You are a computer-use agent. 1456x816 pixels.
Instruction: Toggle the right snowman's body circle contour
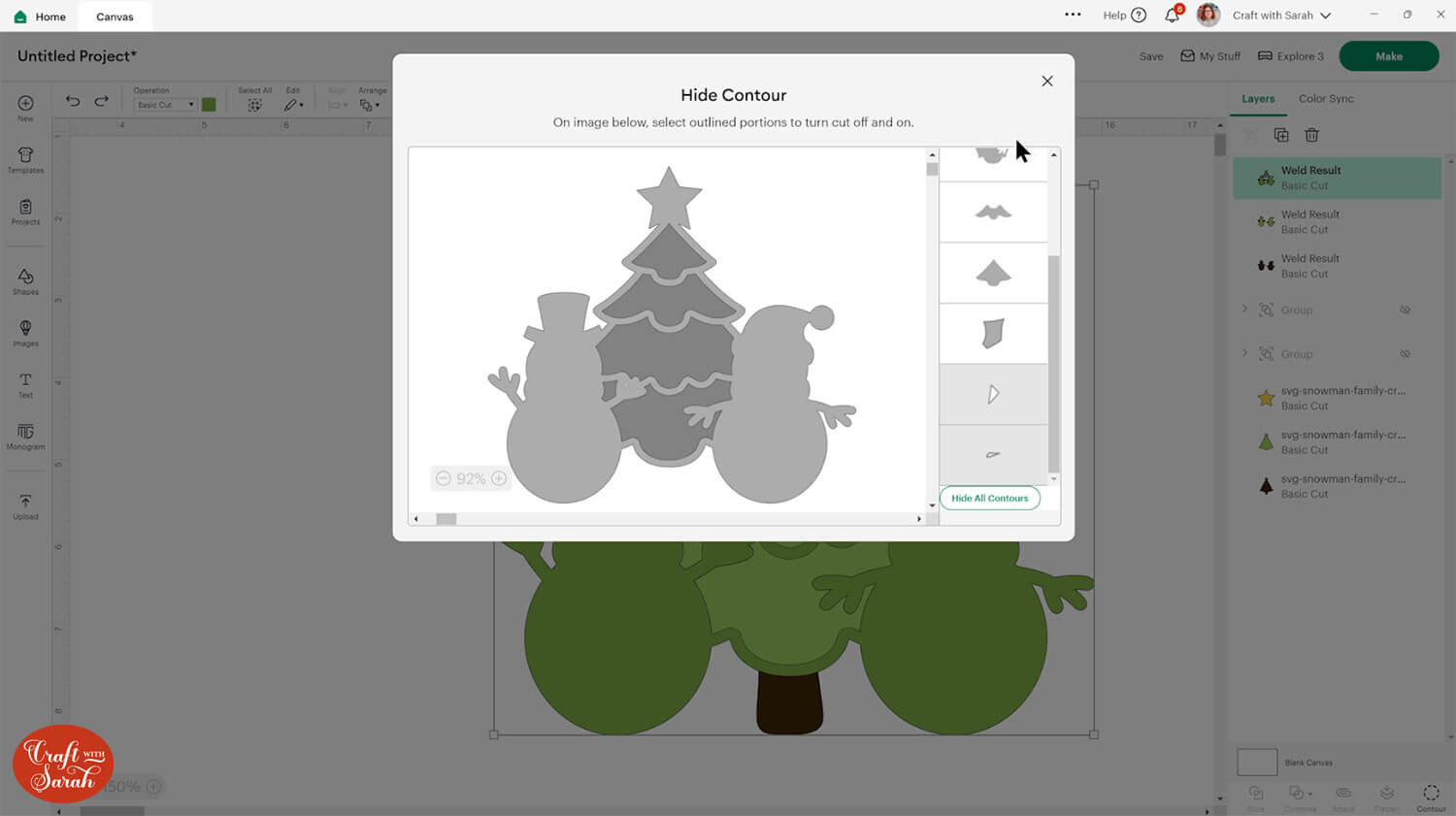(770, 445)
